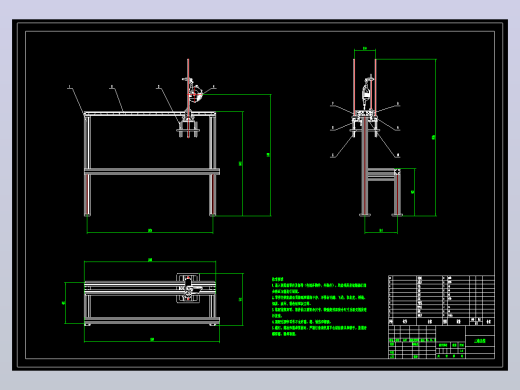The image size is (520, 390).
Task: Click the carriage assembly in the plan view
Action: tap(188, 288)
